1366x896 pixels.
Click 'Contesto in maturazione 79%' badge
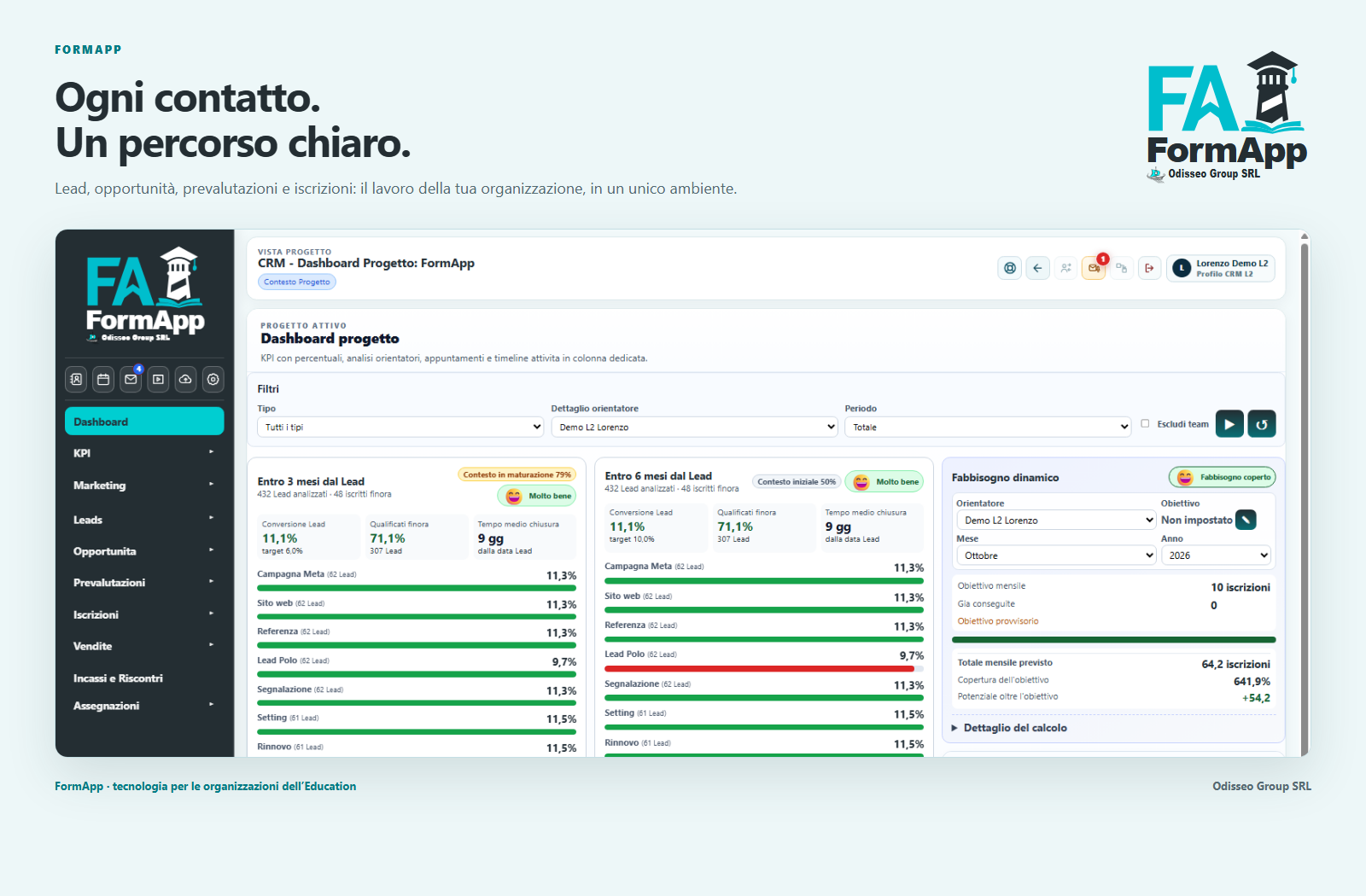[517, 474]
